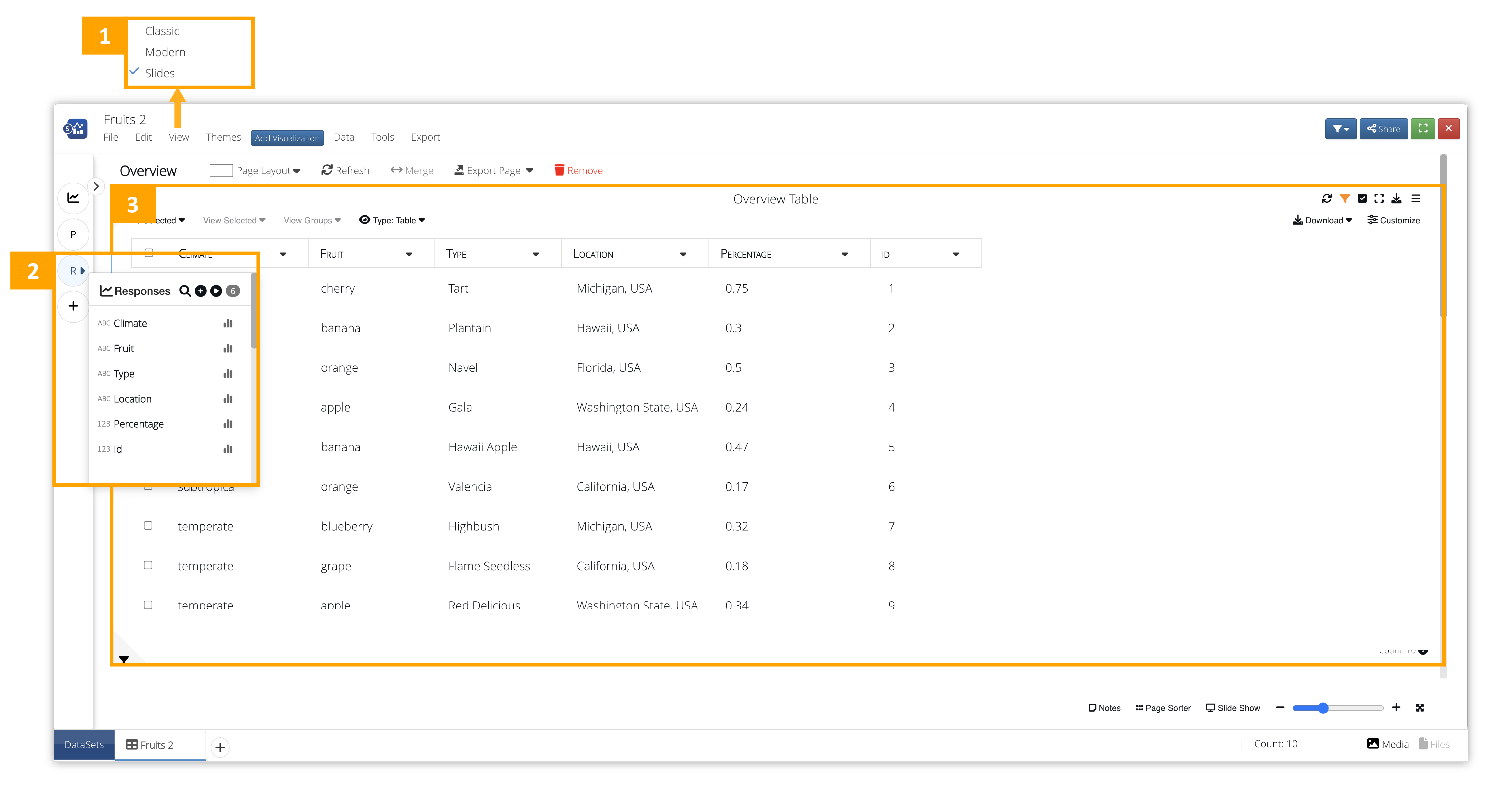This screenshot has width=1494, height=812.
Task: Open the View Groups dropdown
Action: coord(312,220)
